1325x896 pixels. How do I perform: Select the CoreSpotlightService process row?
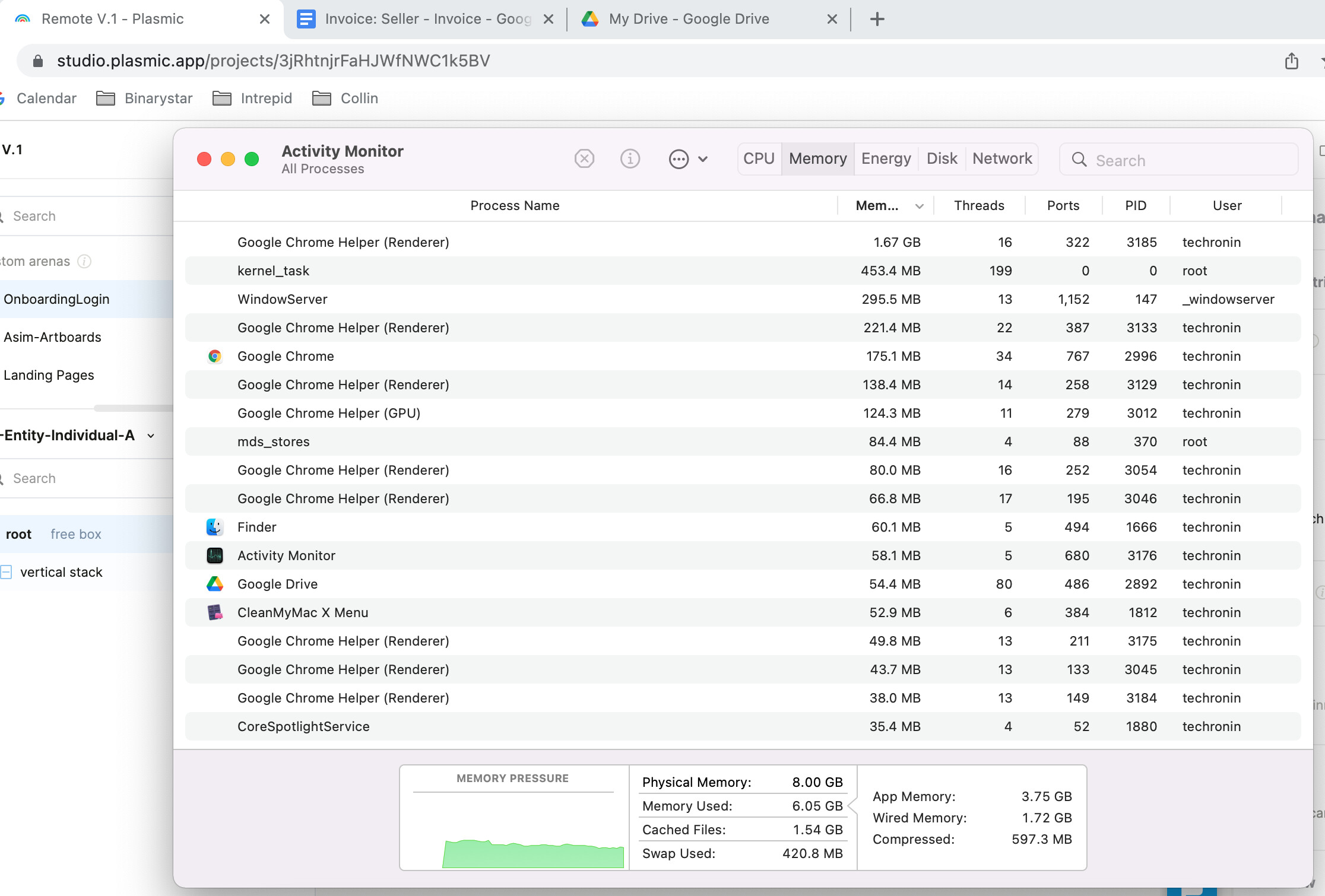743,726
